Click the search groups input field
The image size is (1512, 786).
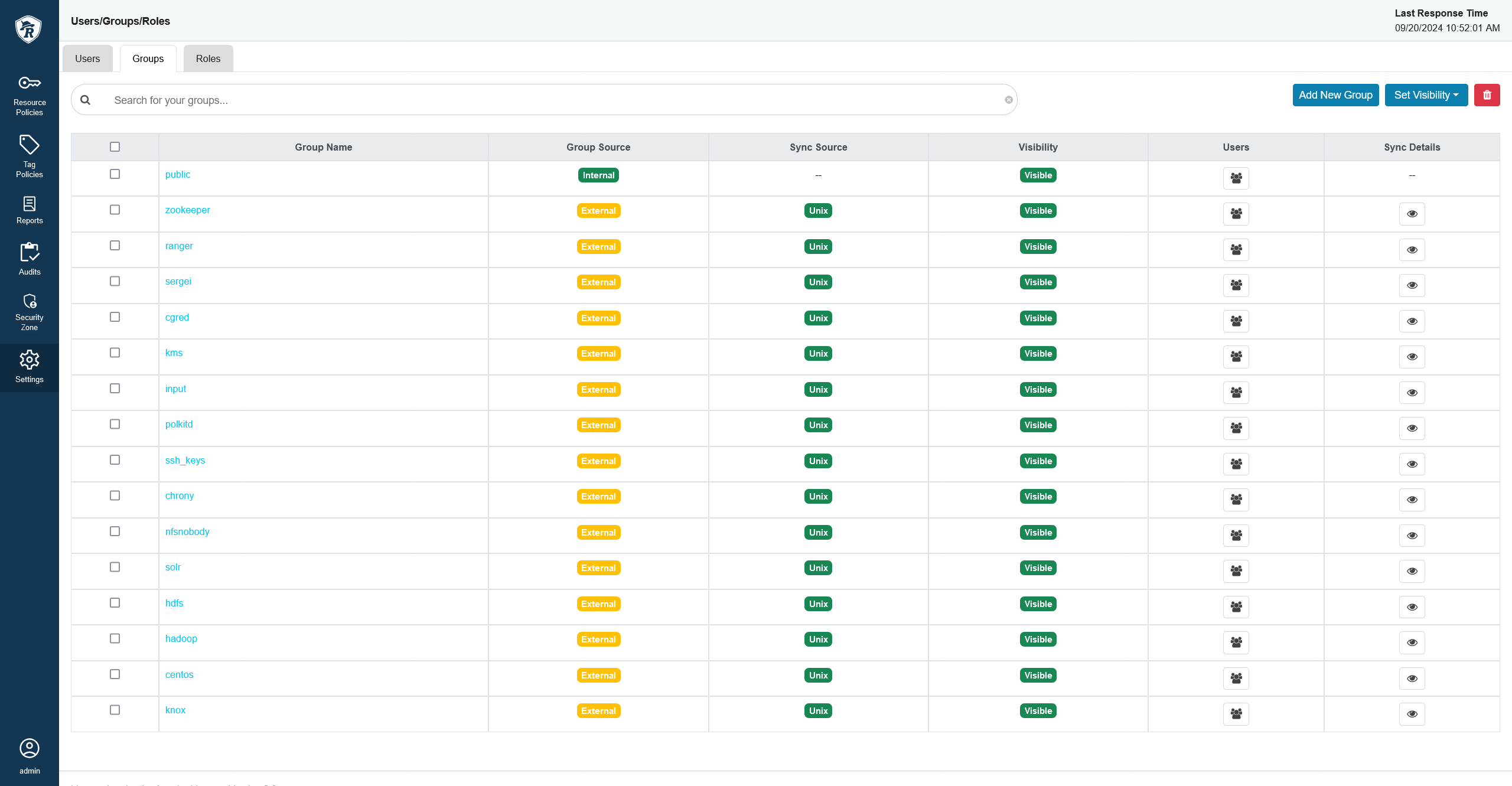click(x=545, y=100)
